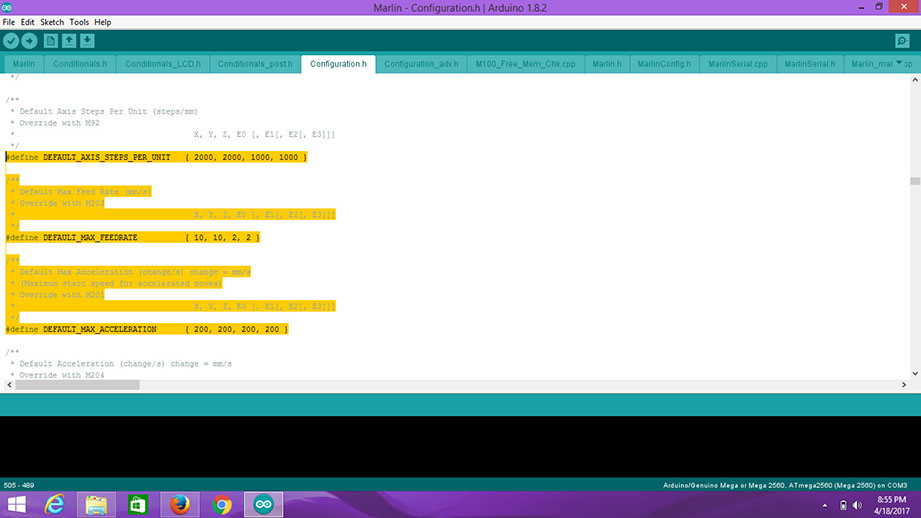The image size is (921, 518).
Task: Open the tab list dropdown arrow
Action: click(899, 63)
